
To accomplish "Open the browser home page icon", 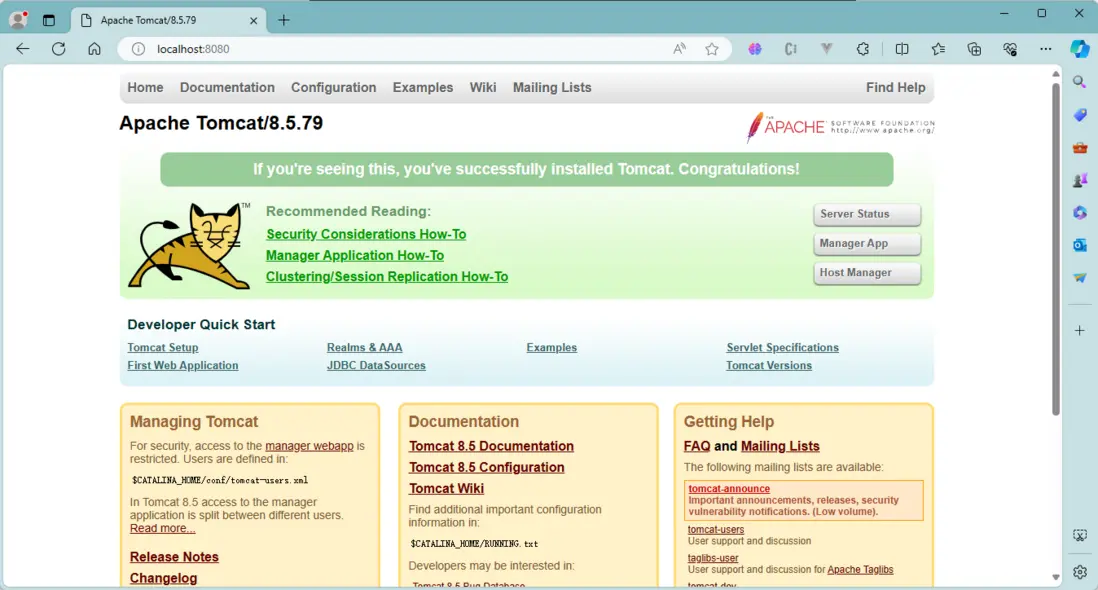I will (x=95, y=49).
